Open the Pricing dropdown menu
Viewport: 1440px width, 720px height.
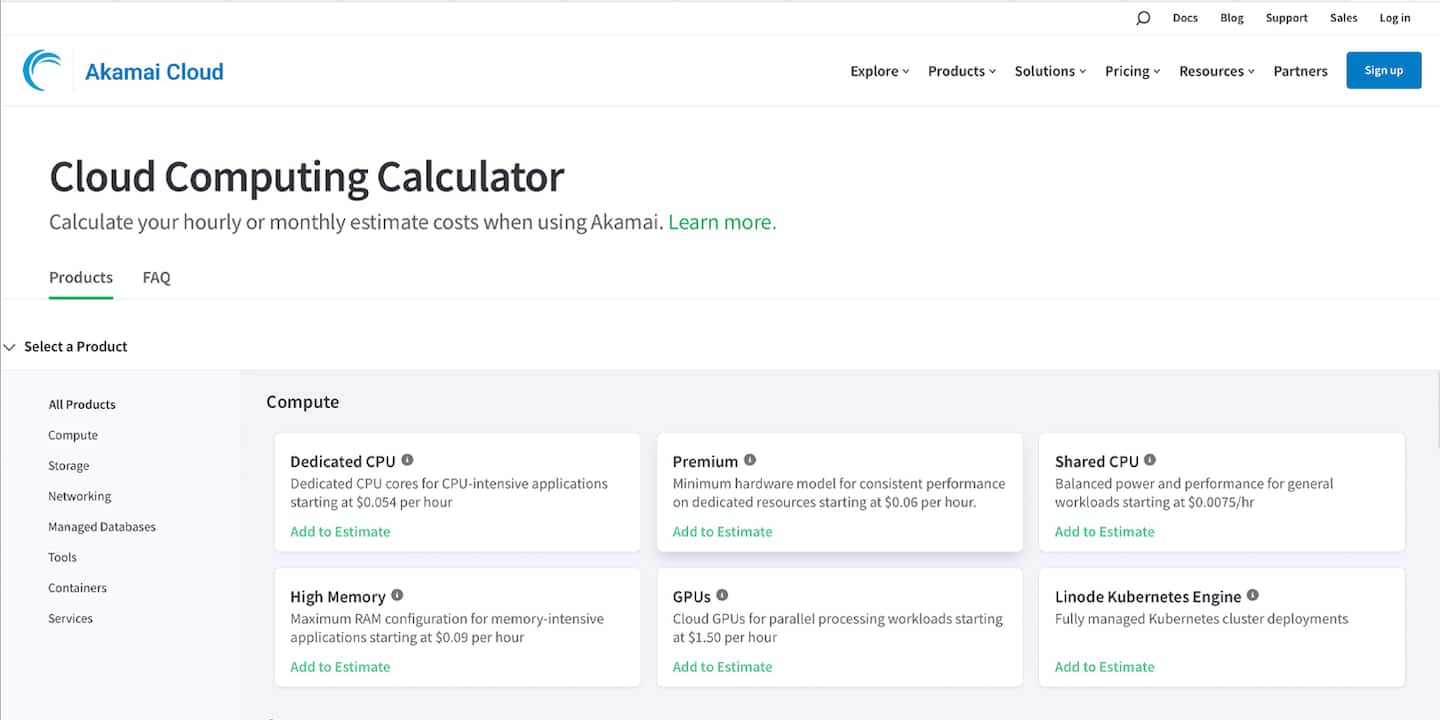1132,71
